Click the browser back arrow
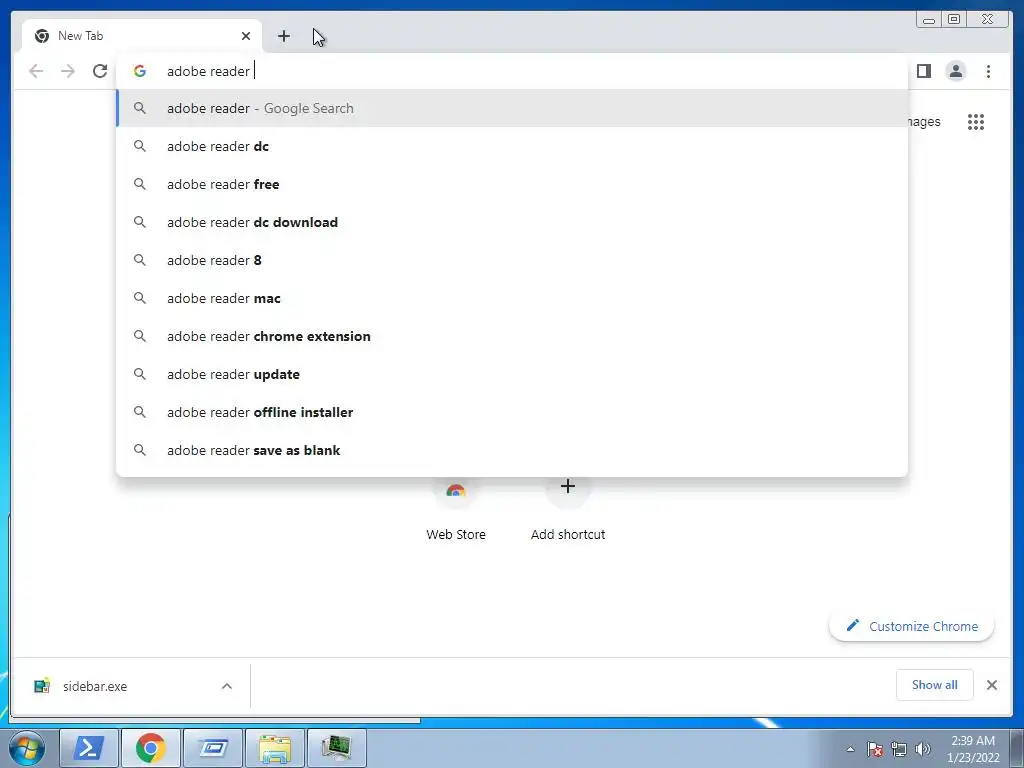 coord(36,71)
